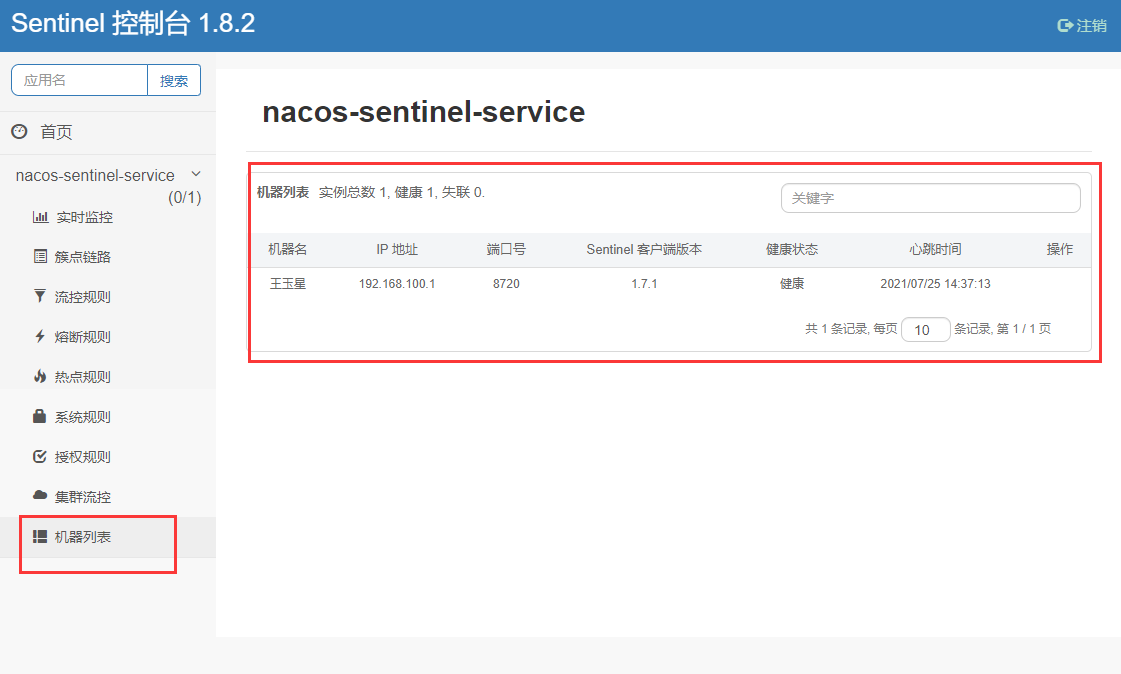Click the checkmark icon for 授权规则
This screenshot has height=674, width=1121.
(40, 456)
